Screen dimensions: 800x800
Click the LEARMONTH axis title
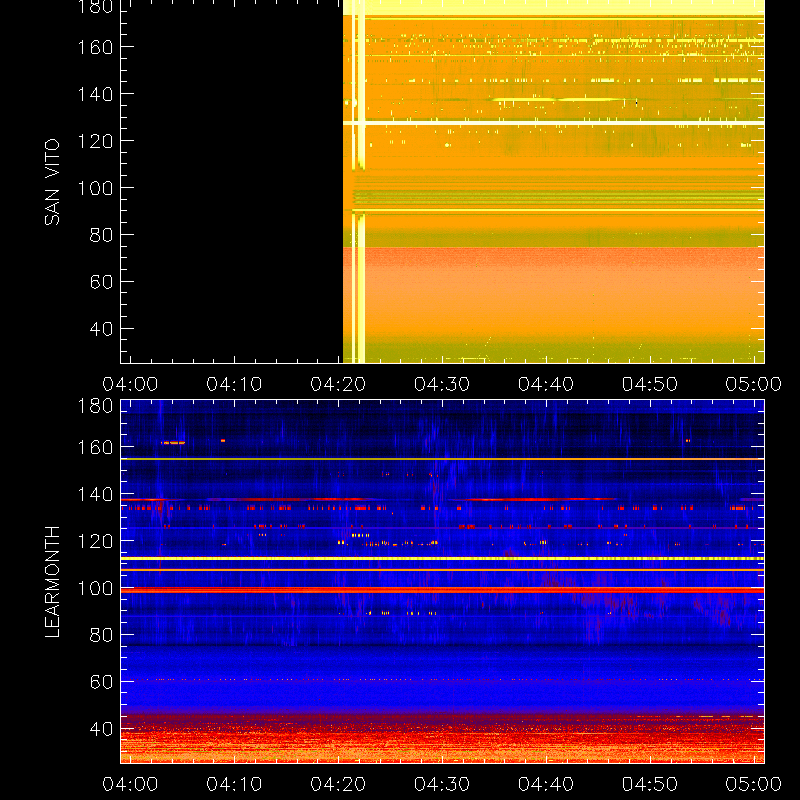[x=52, y=582]
